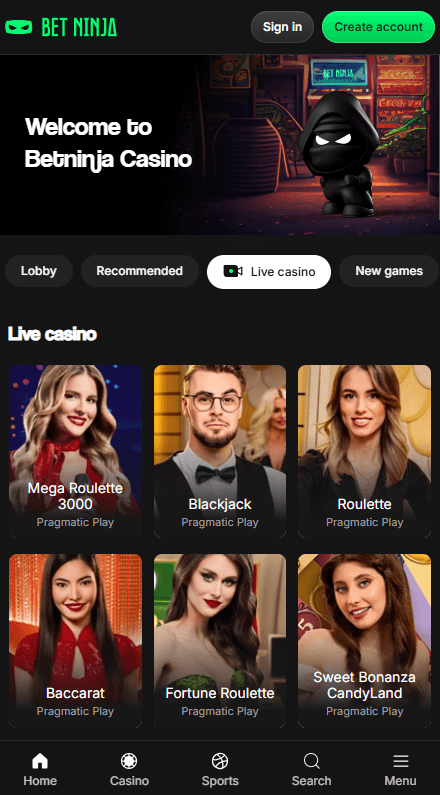Tap the Live casino camera icon
The height and width of the screenshot is (795, 440).
233,271
